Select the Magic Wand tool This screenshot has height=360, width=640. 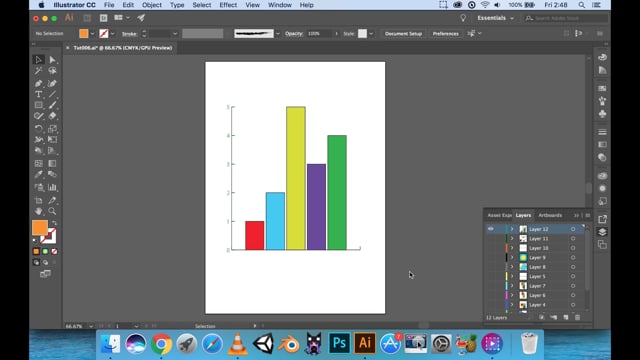tap(38, 71)
